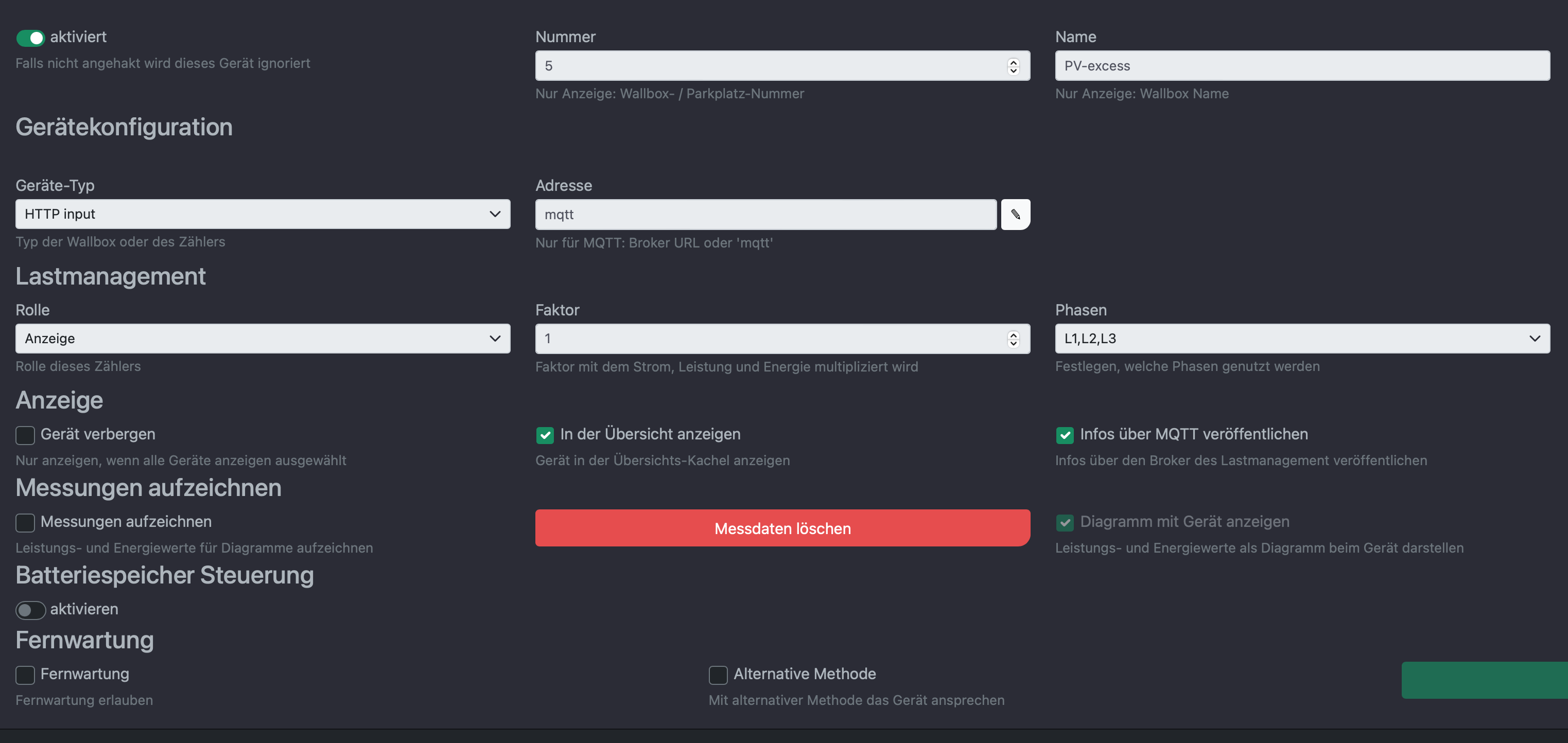Enable the Batteriespeicher 'aktivieren' switch

click(30, 610)
